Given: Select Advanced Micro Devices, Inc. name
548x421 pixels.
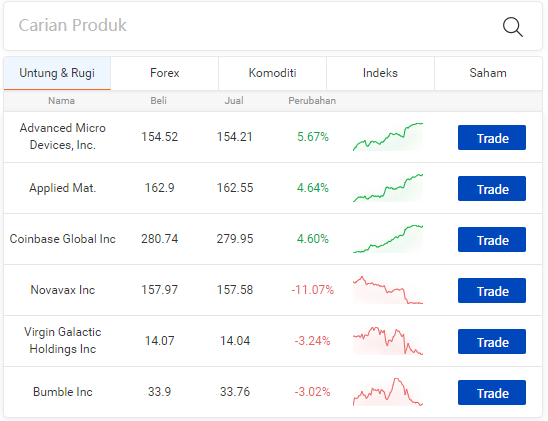Looking at the screenshot, I should (63, 137).
